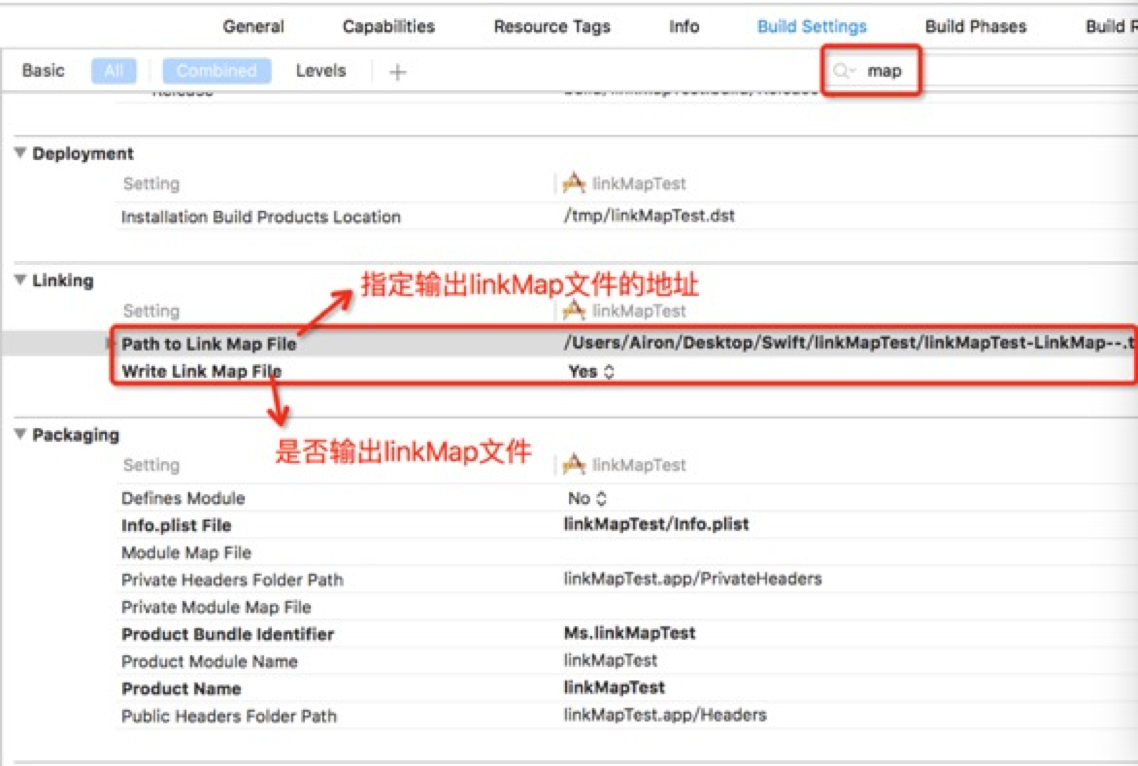
Task: Select the Path to Link Map File setting
Action: 209,343
